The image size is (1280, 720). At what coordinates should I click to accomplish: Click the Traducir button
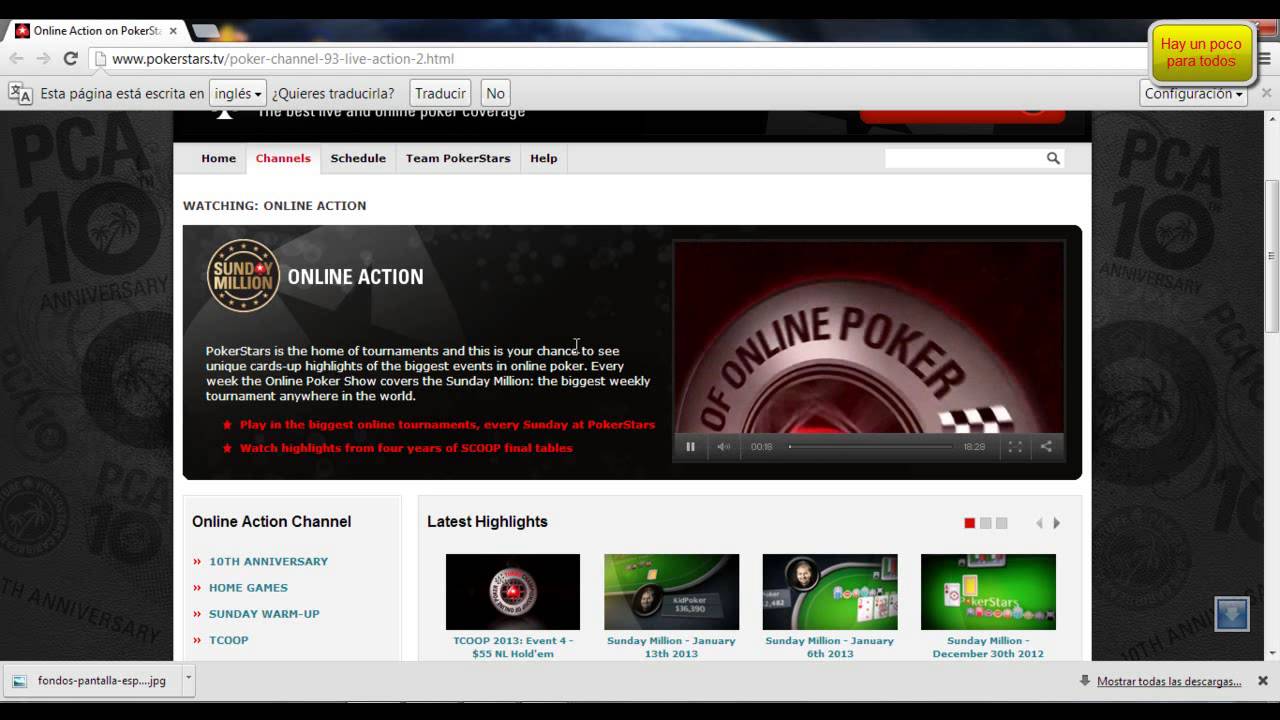(x=440, y=93)
